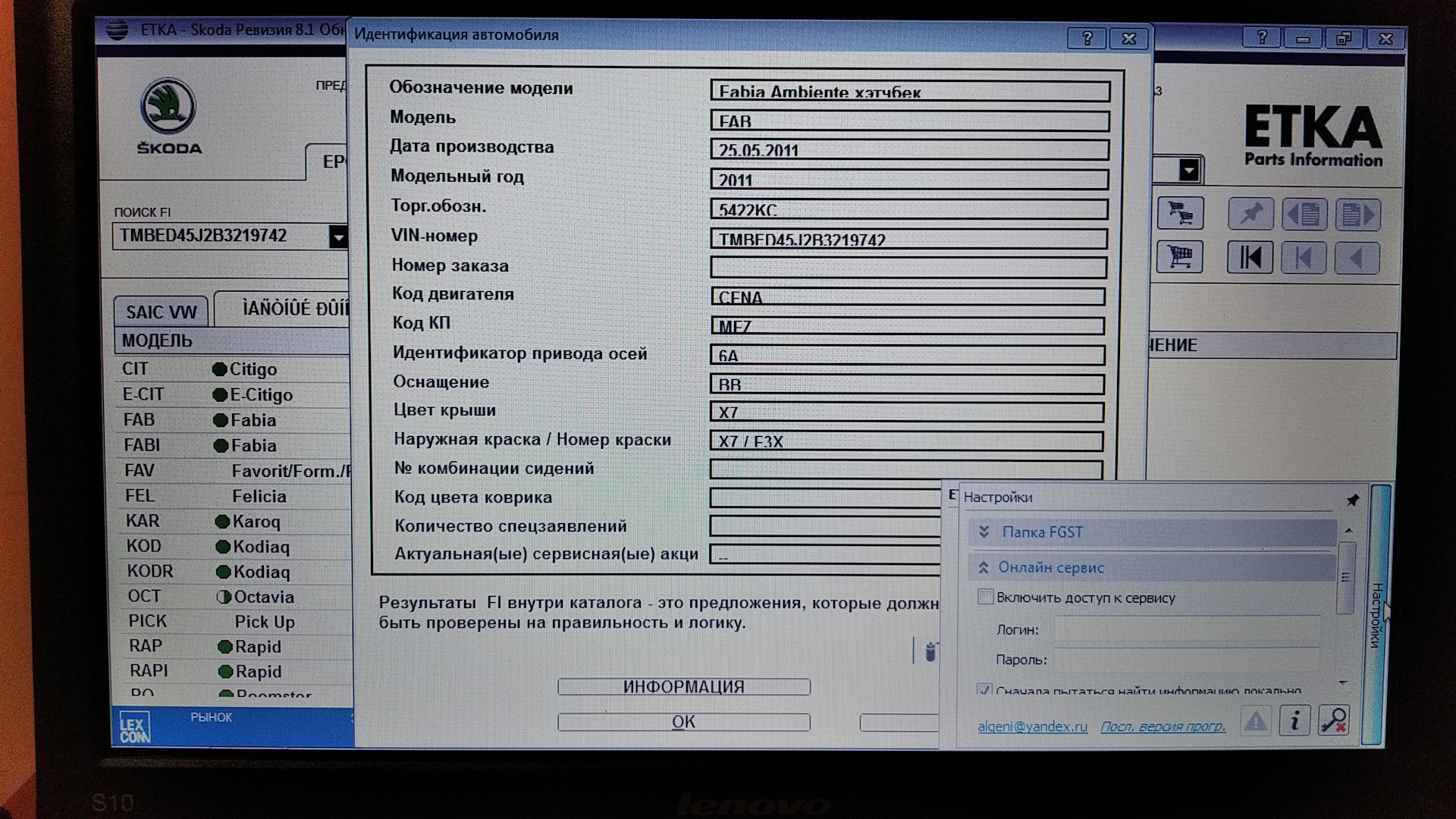This screenshot has height=819, width=1456.
Task: Click the key with red X icon
Action: click(1333, 720)
